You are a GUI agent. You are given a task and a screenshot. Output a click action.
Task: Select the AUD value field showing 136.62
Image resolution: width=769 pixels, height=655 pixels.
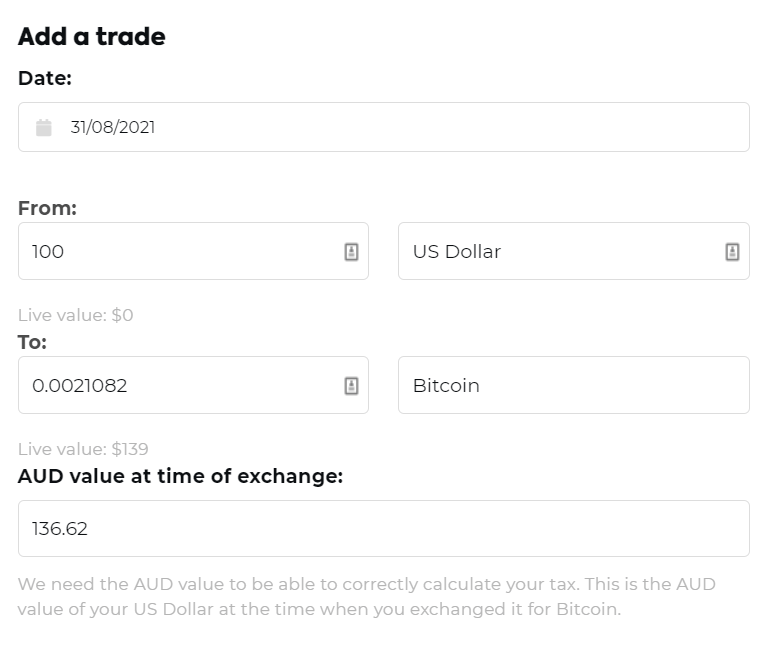tap(383, 529)
